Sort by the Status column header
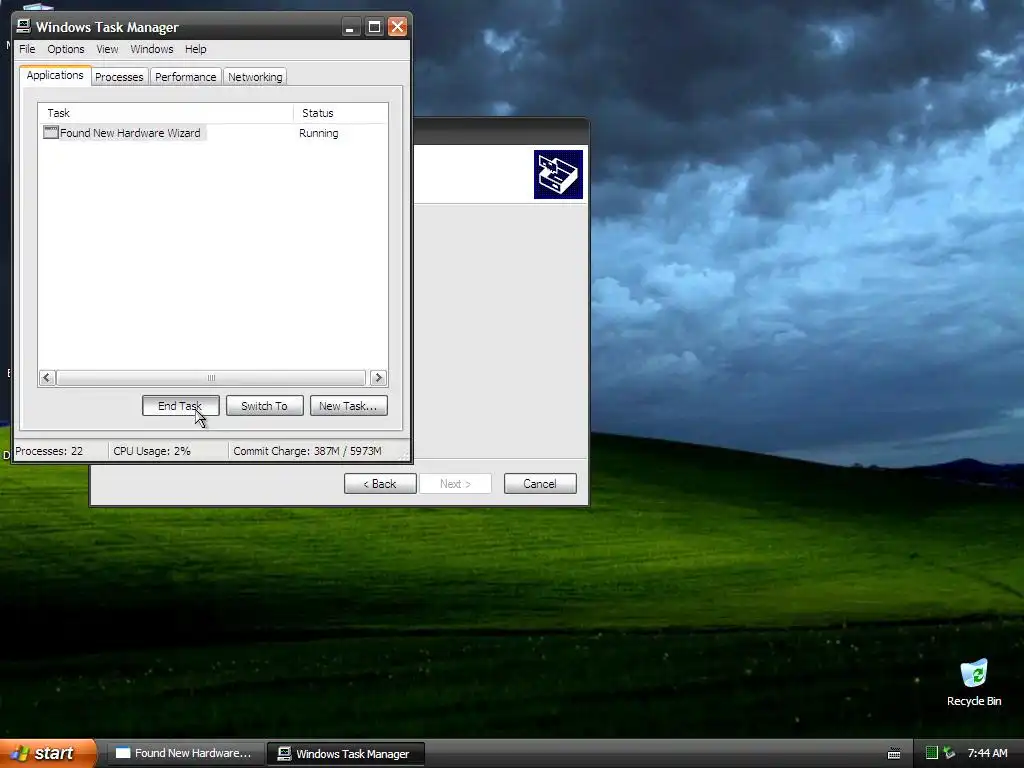The height and width of the screenshot is (768, 1024). [x=340, y=113]
